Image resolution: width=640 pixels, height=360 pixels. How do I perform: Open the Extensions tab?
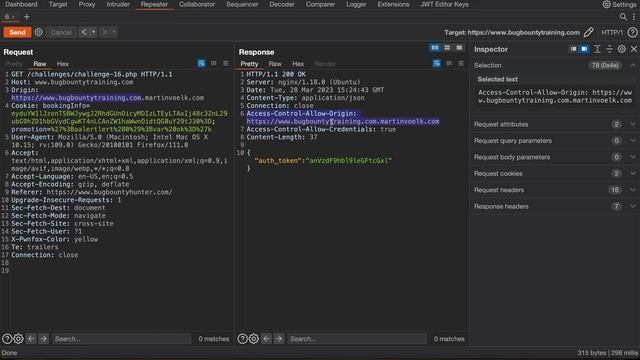393,4
